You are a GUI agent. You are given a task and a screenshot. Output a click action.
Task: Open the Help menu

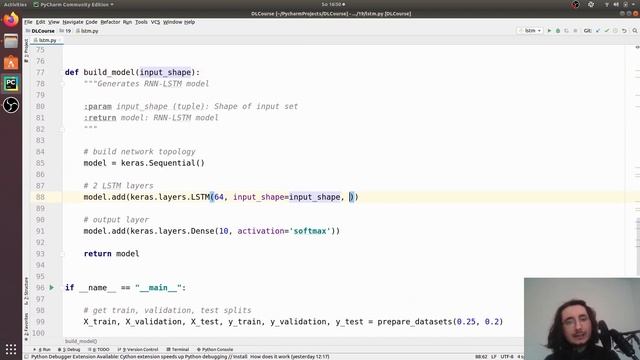point(189,22)
